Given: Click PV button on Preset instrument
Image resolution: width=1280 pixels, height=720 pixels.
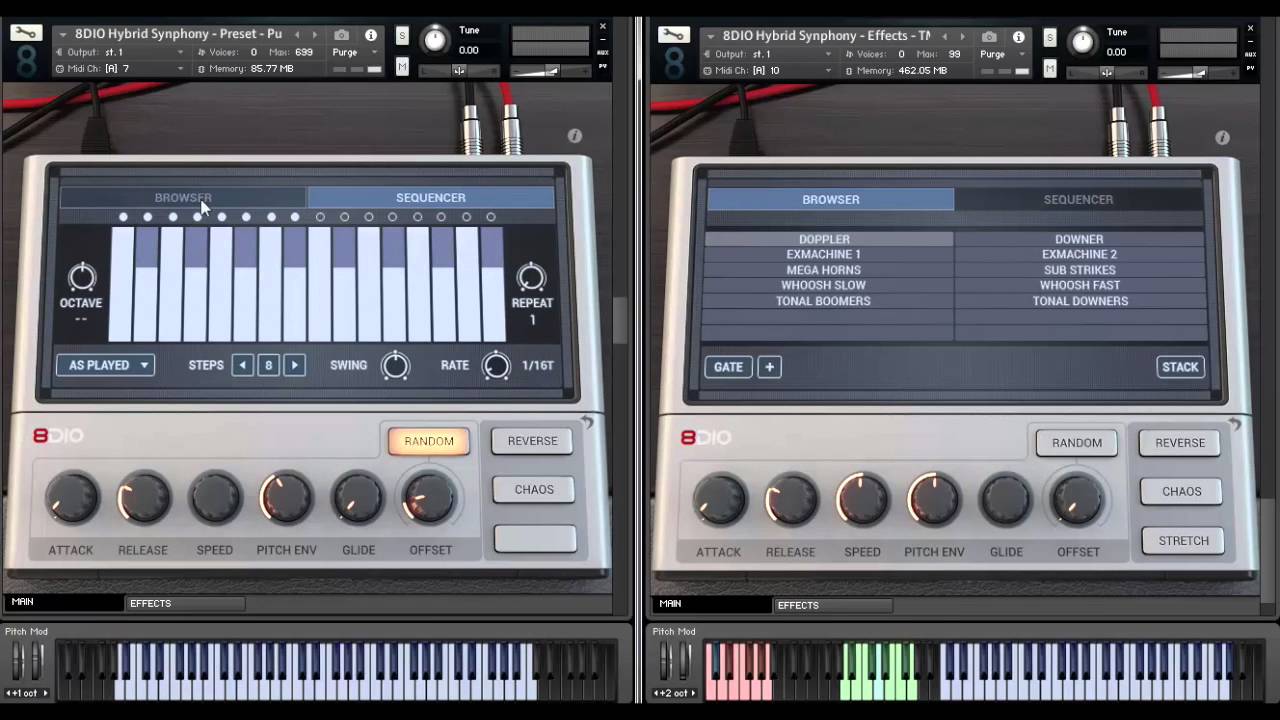Looking at the screenshot, I should [x=603, y=68].
